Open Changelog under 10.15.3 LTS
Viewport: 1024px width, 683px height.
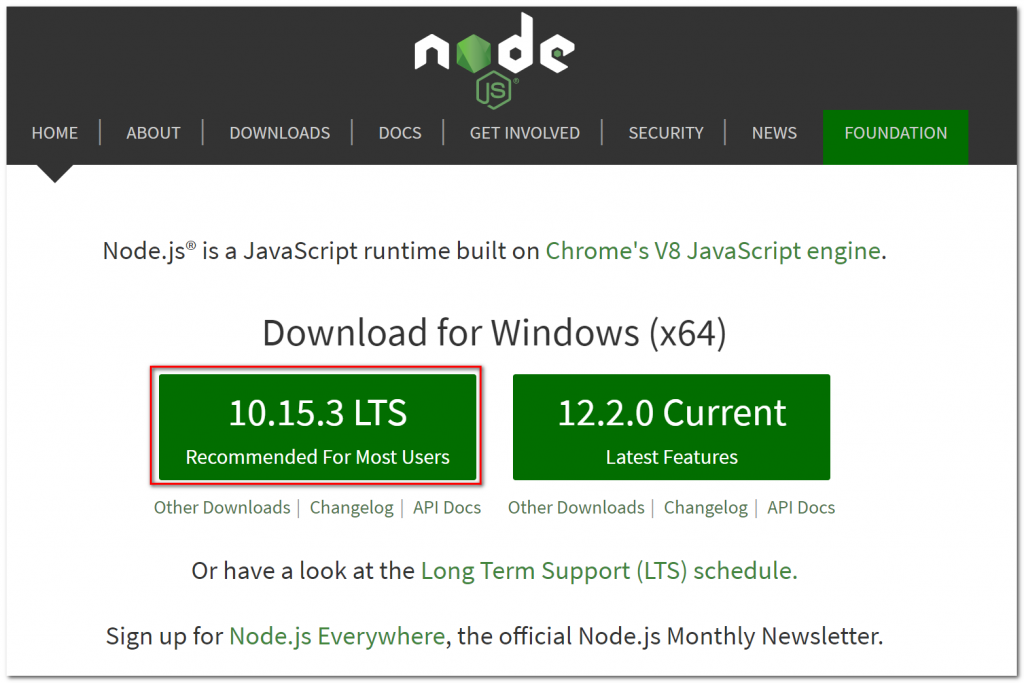coord(351,507)
